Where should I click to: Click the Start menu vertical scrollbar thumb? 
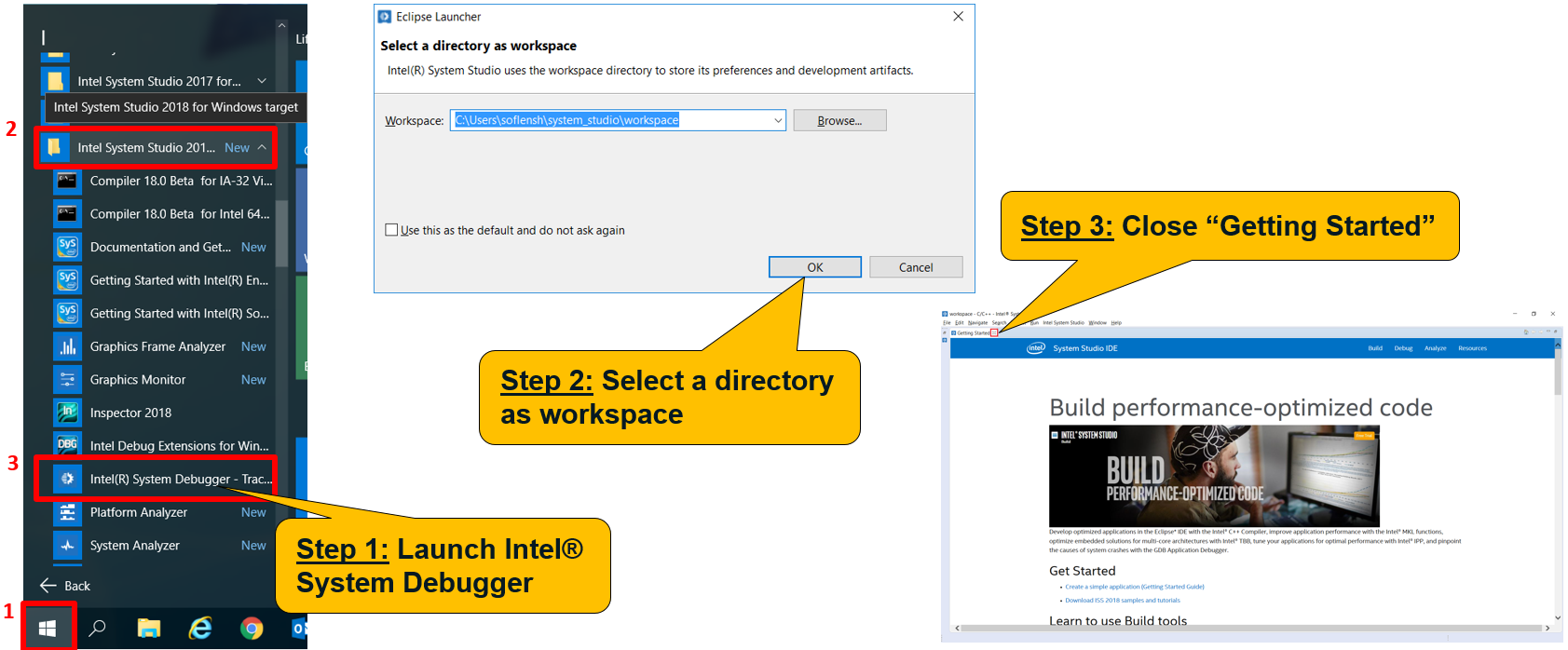click(281, 233)
